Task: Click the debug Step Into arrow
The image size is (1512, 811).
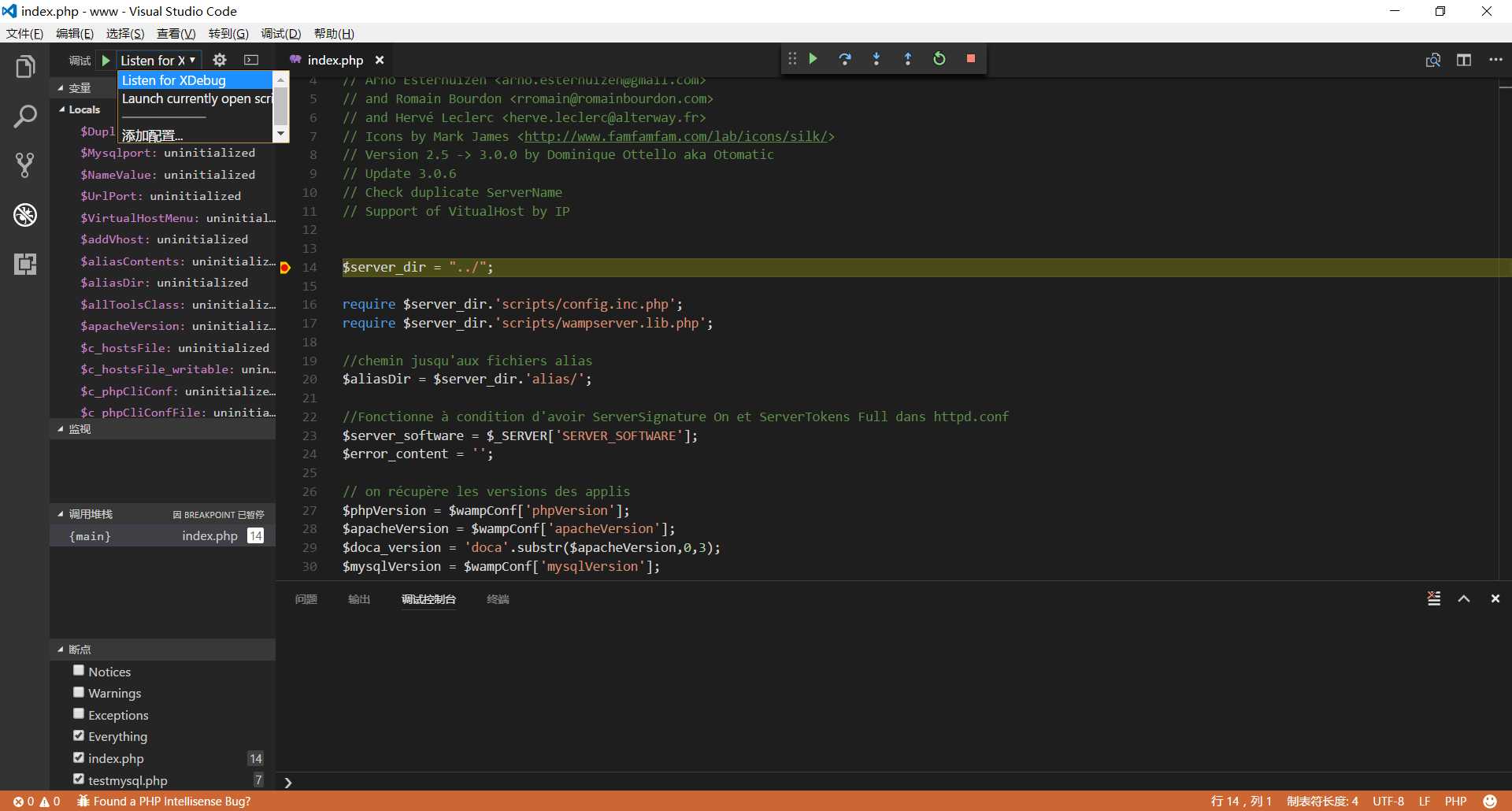Action: (876, 59)
